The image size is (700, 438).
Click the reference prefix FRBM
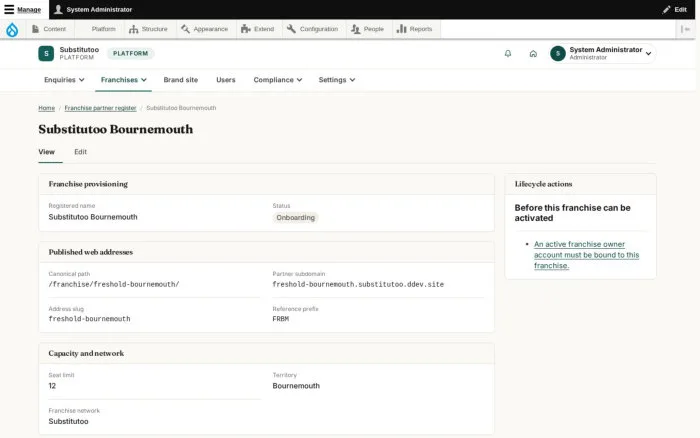pos(281,319)
